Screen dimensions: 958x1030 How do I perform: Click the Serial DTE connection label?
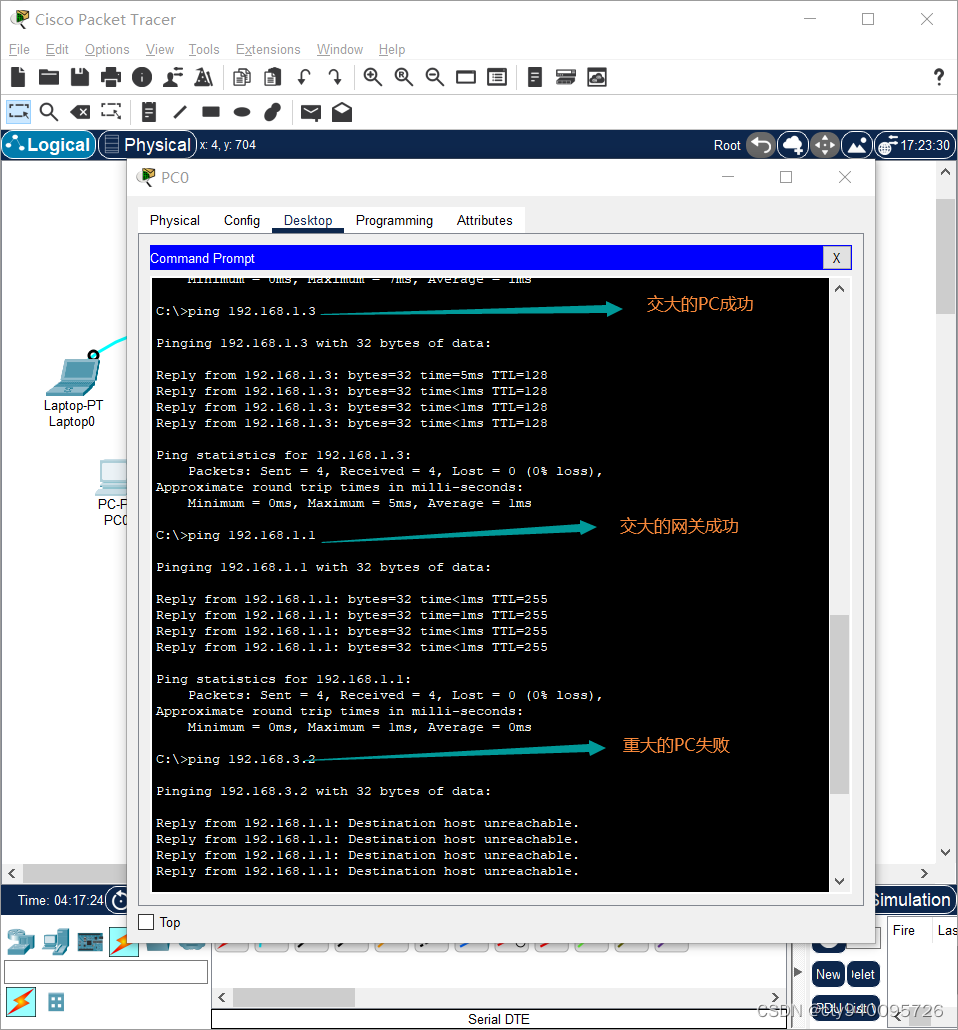(498, 1019)
